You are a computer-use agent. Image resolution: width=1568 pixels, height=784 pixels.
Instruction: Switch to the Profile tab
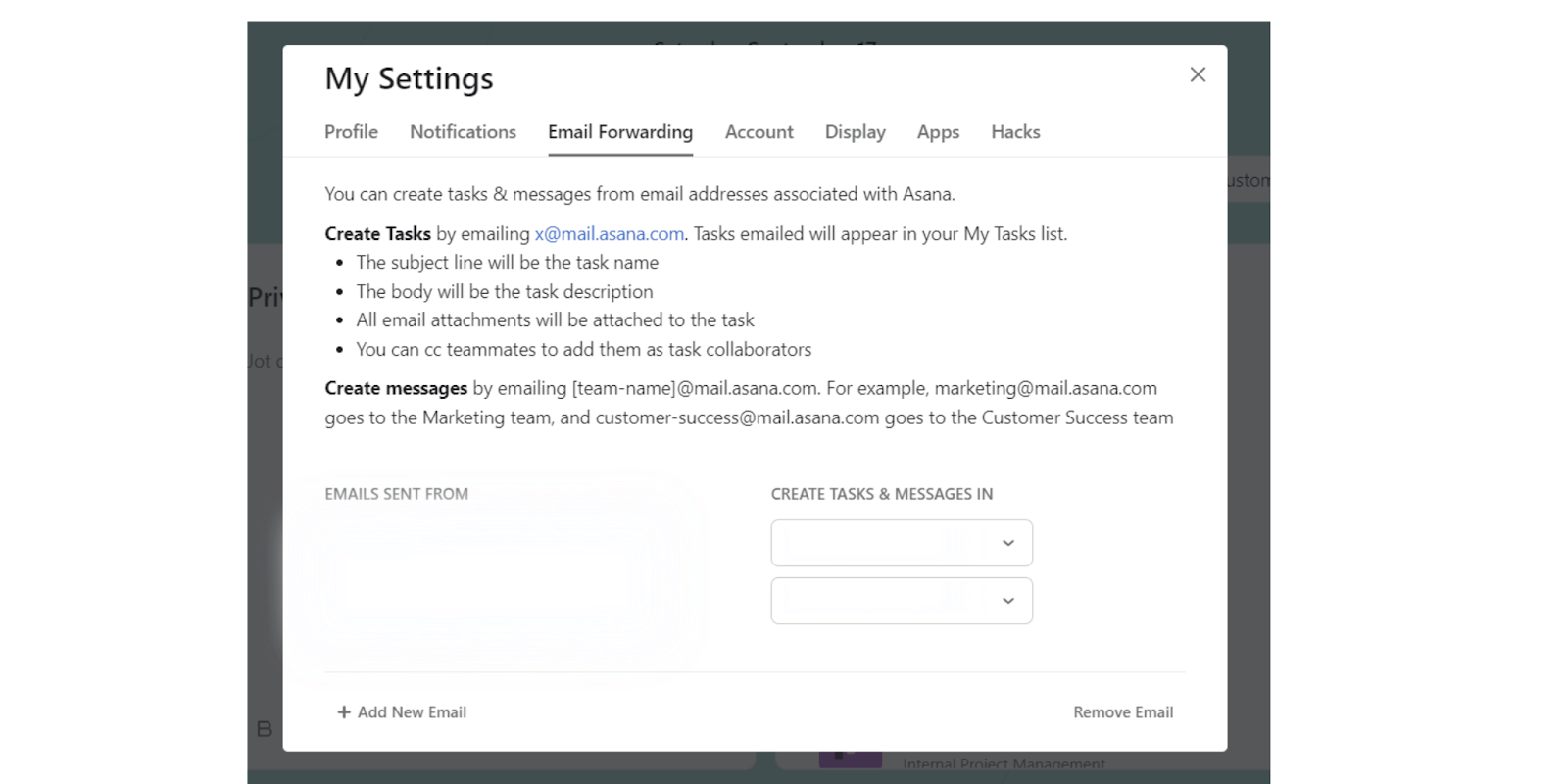coord(351,132)
